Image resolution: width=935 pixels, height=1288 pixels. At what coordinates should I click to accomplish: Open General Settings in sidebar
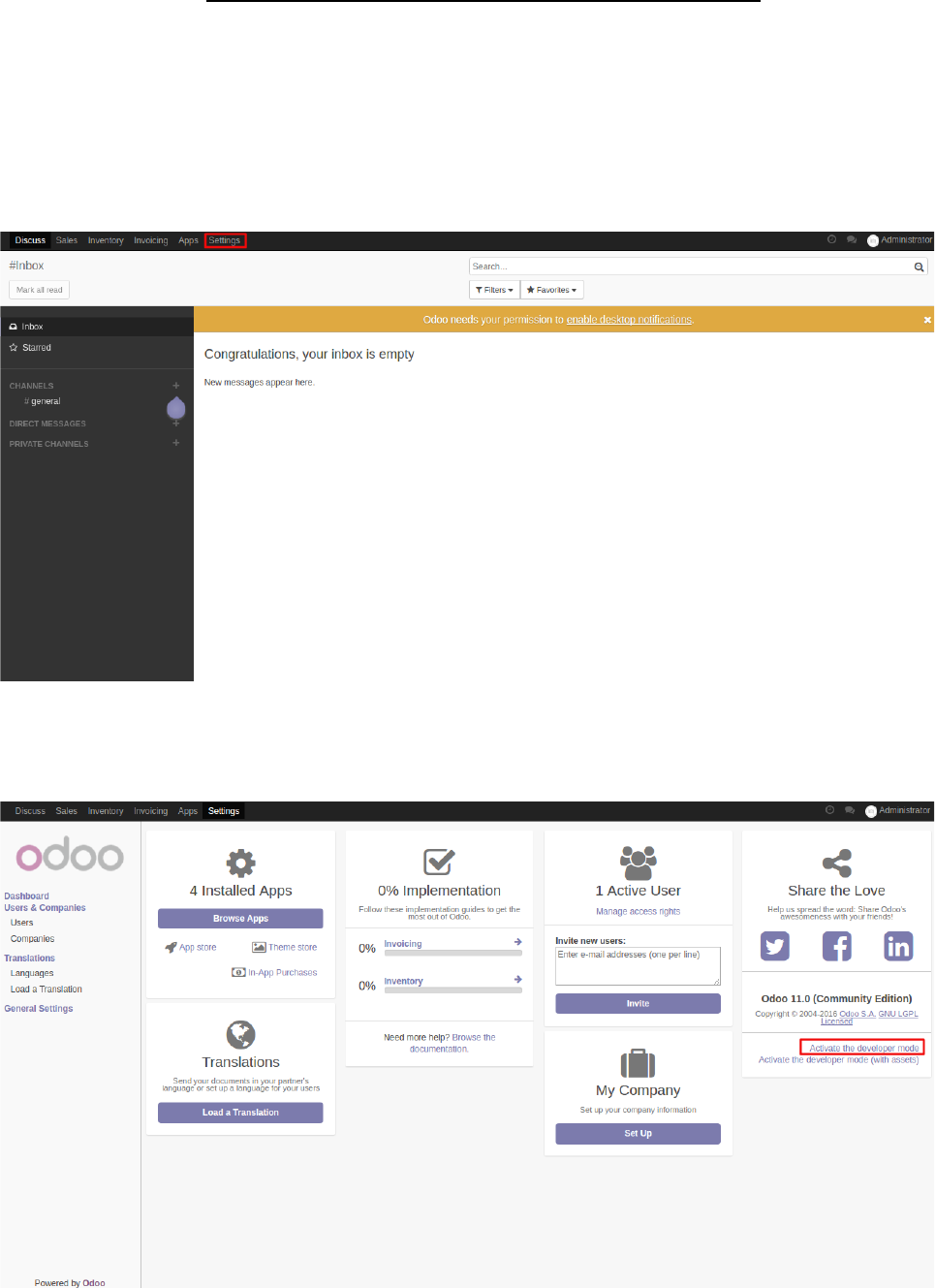39,1009
